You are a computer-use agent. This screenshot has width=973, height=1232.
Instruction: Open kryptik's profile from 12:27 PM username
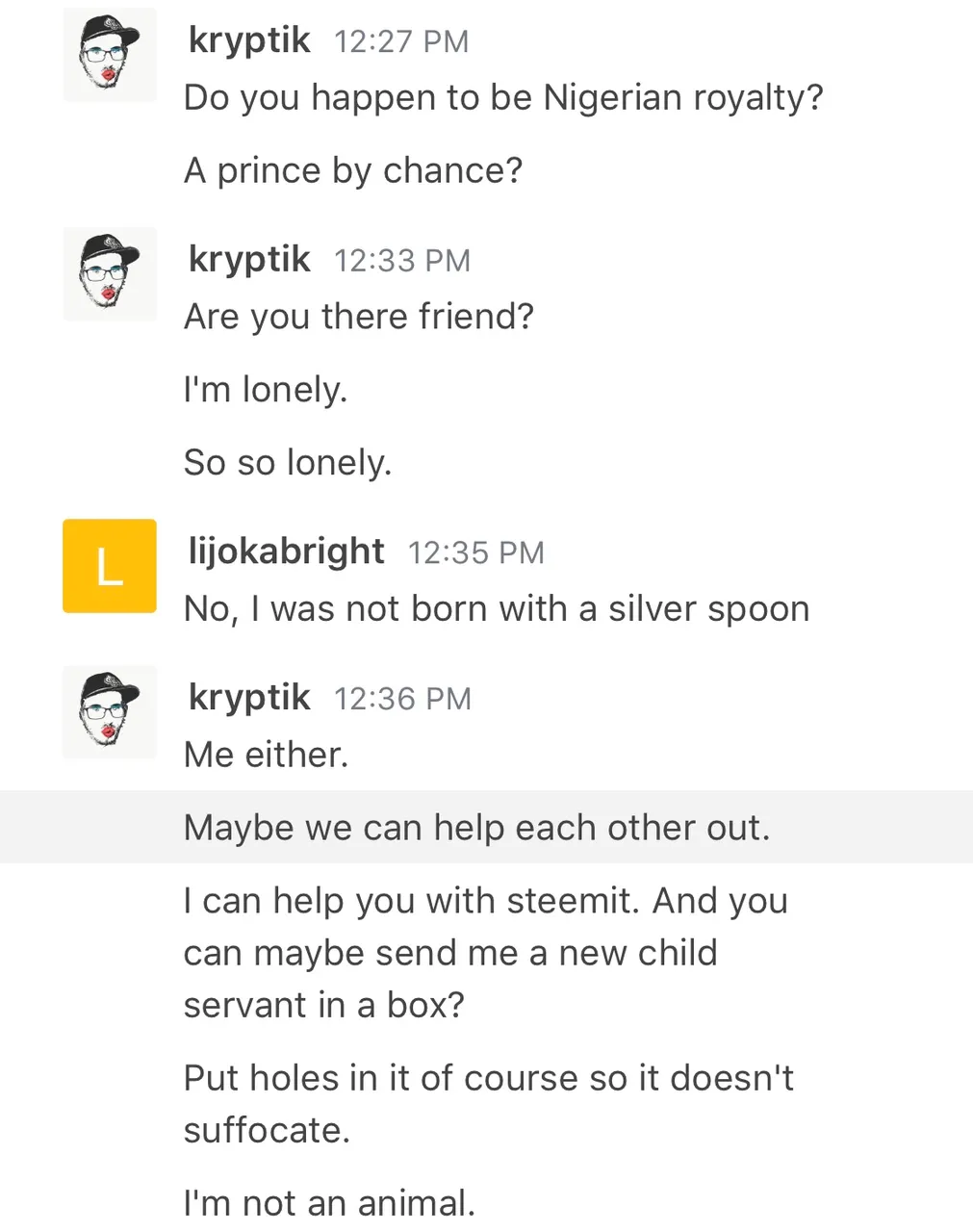[249, 41]
